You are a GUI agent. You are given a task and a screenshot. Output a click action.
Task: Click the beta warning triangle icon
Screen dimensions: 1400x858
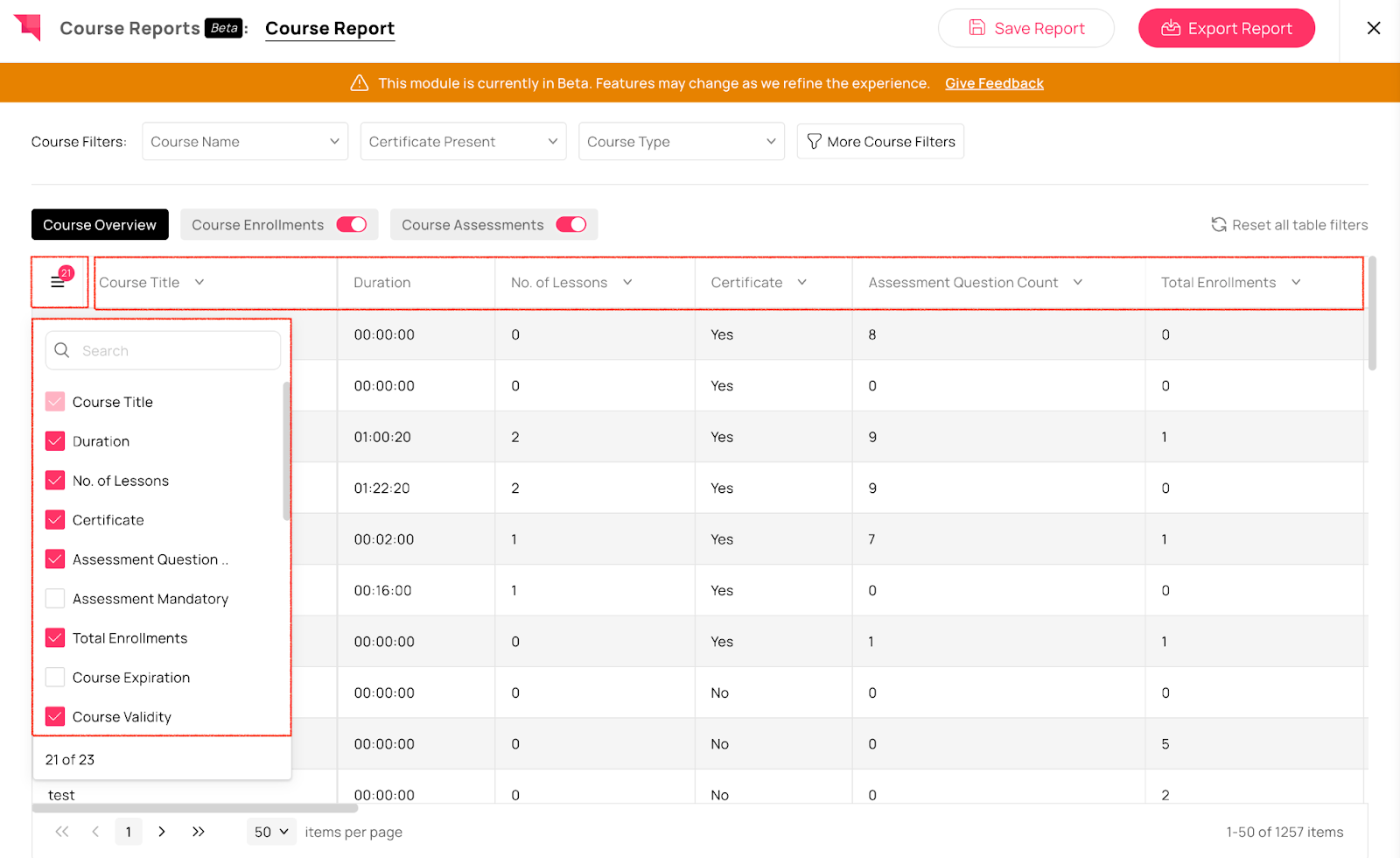(x=359, y=83)
